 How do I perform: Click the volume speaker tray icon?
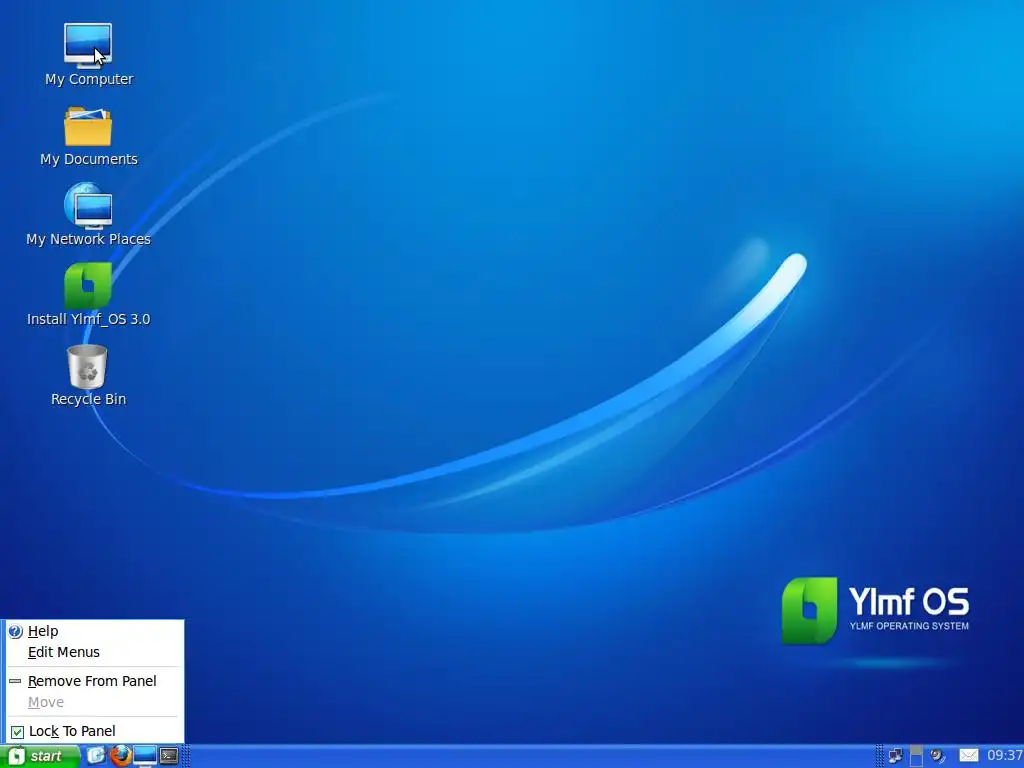[x=938, y=756]
